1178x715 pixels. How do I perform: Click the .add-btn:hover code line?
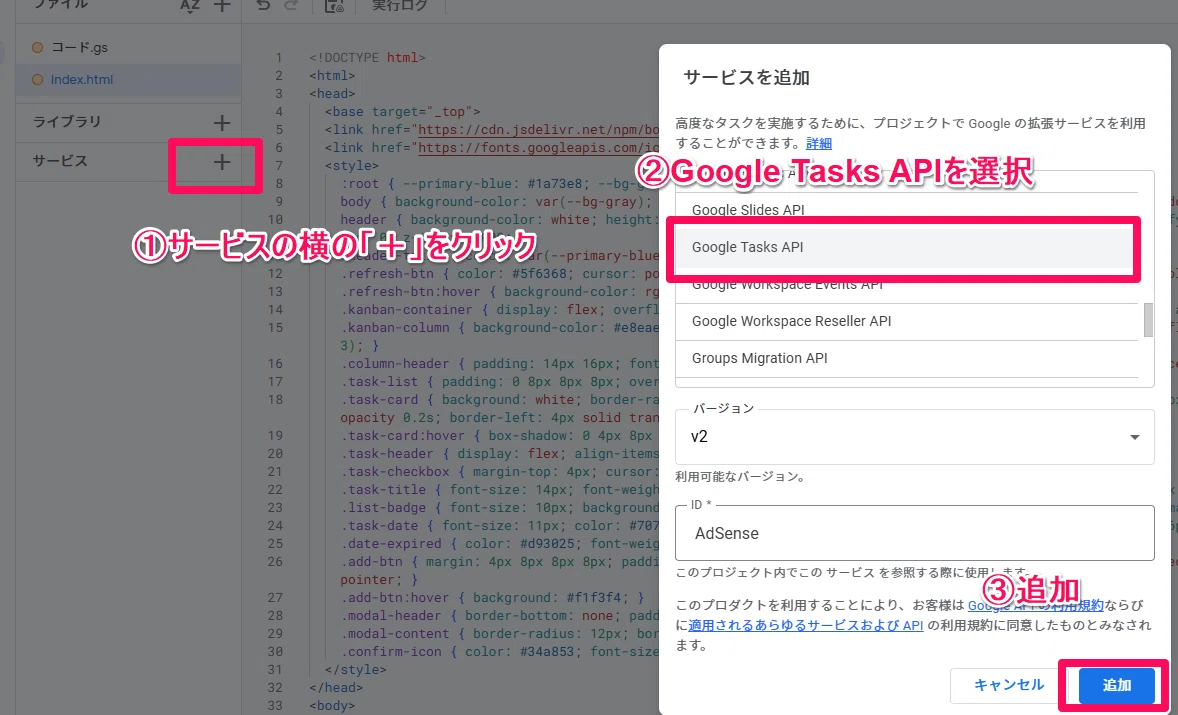pyautogui.click(x=492, y=598)
